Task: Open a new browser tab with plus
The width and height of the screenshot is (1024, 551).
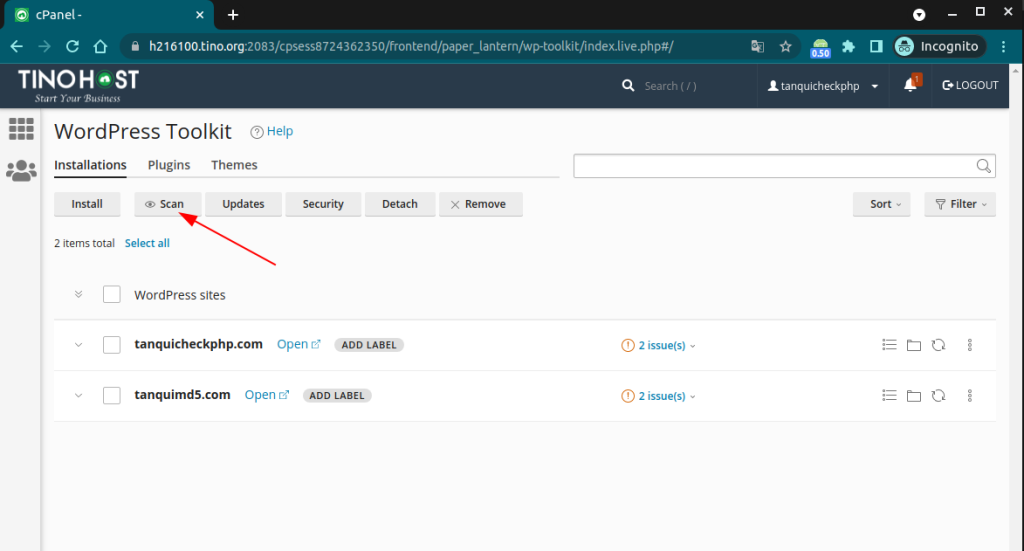Action: (232, 14)
